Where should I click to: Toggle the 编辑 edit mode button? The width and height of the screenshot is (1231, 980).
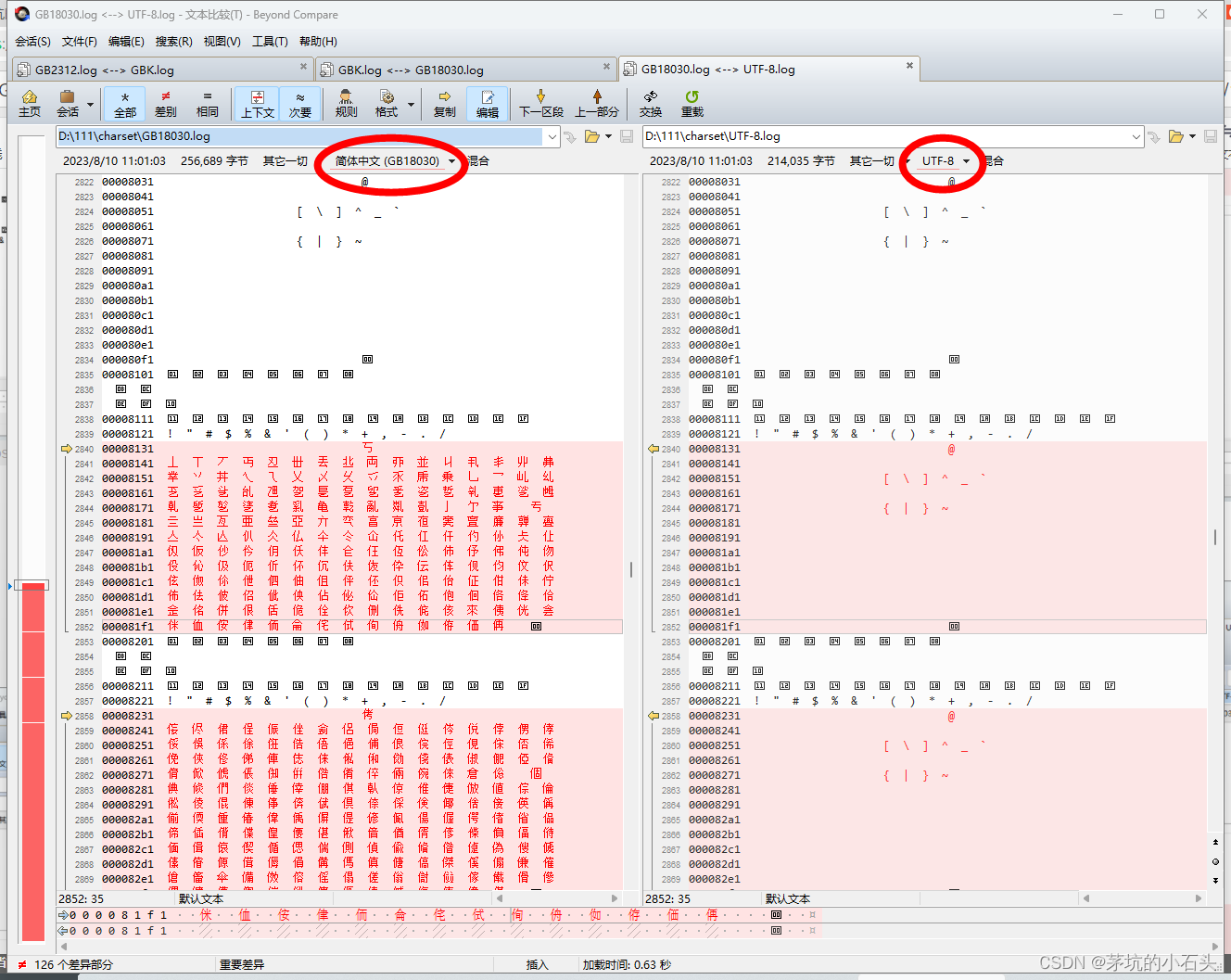coord(488,103)
